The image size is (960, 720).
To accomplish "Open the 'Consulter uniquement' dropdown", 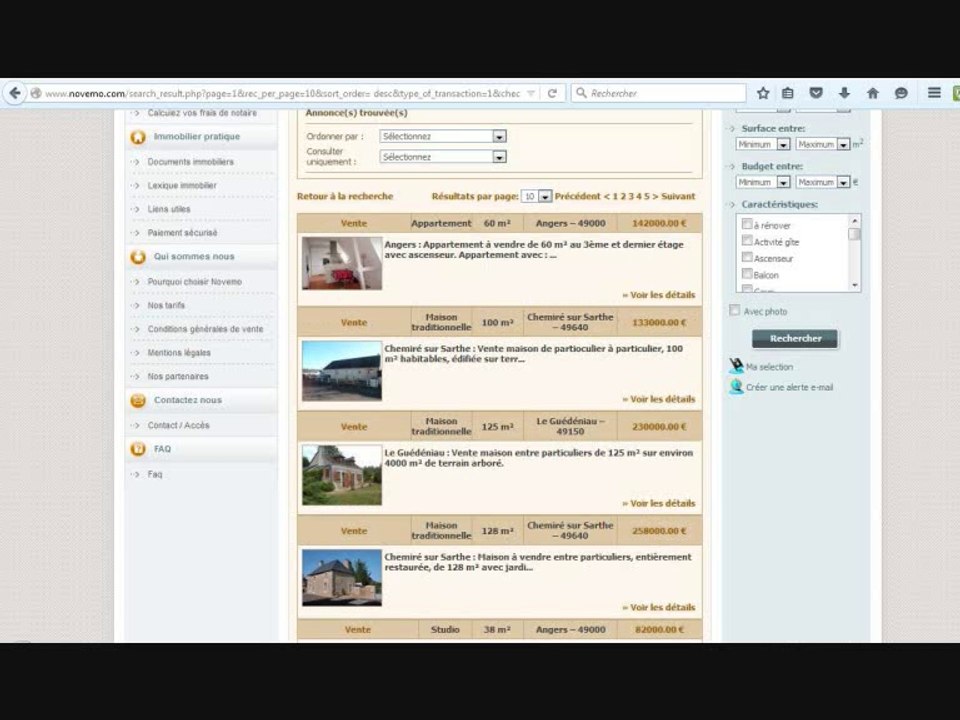I will click(x=443, y=157).
